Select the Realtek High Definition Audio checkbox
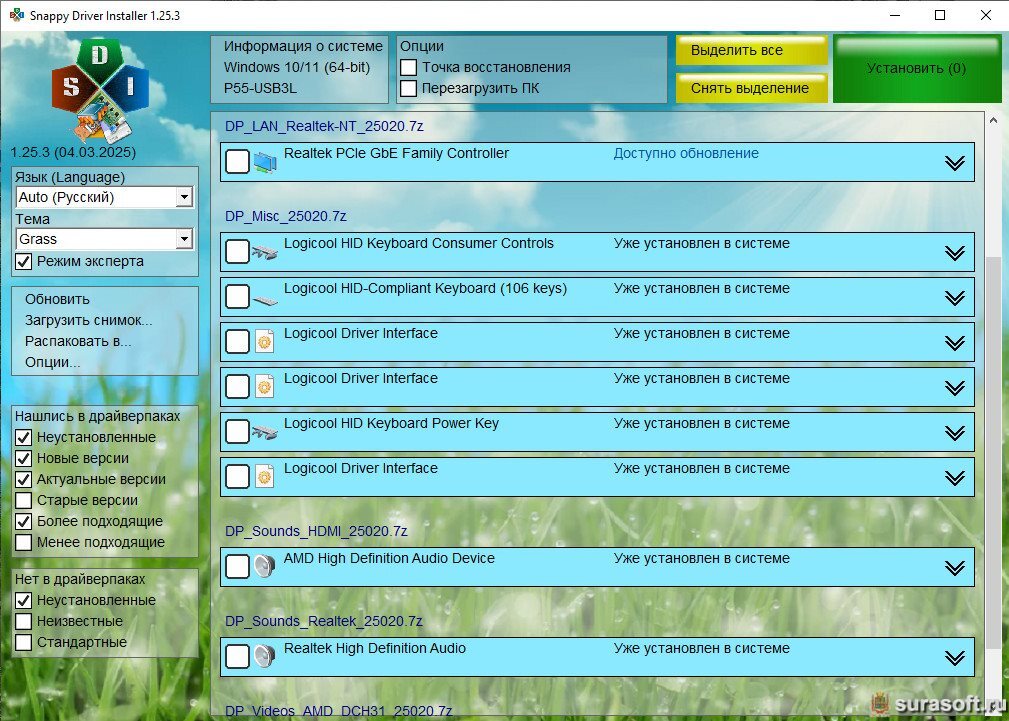The image size is (1009, 721). (237, 657)
